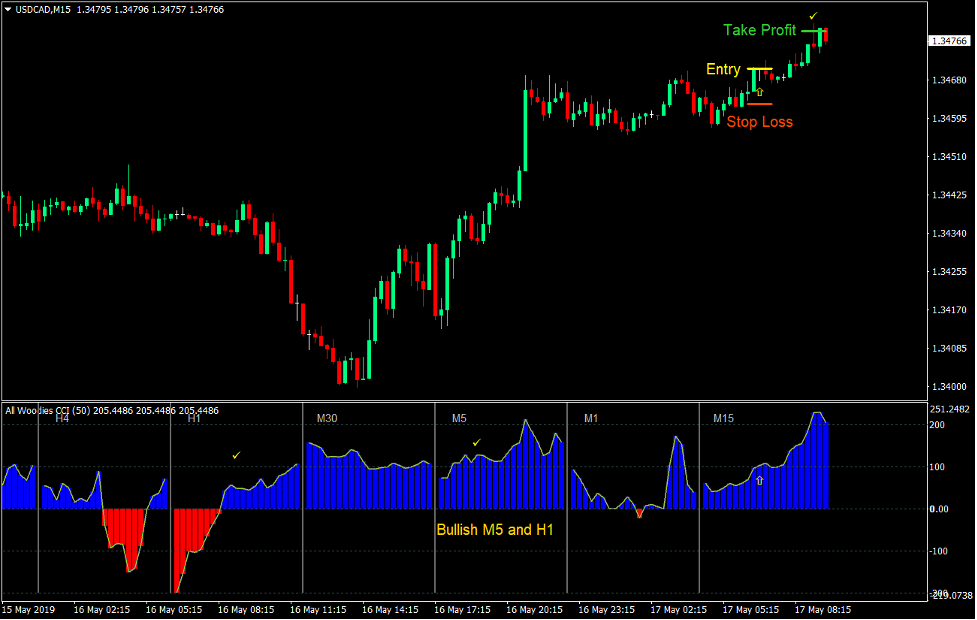977x620 pixels.
Task: Click the Take Profit text label
Action: (759, 31)
